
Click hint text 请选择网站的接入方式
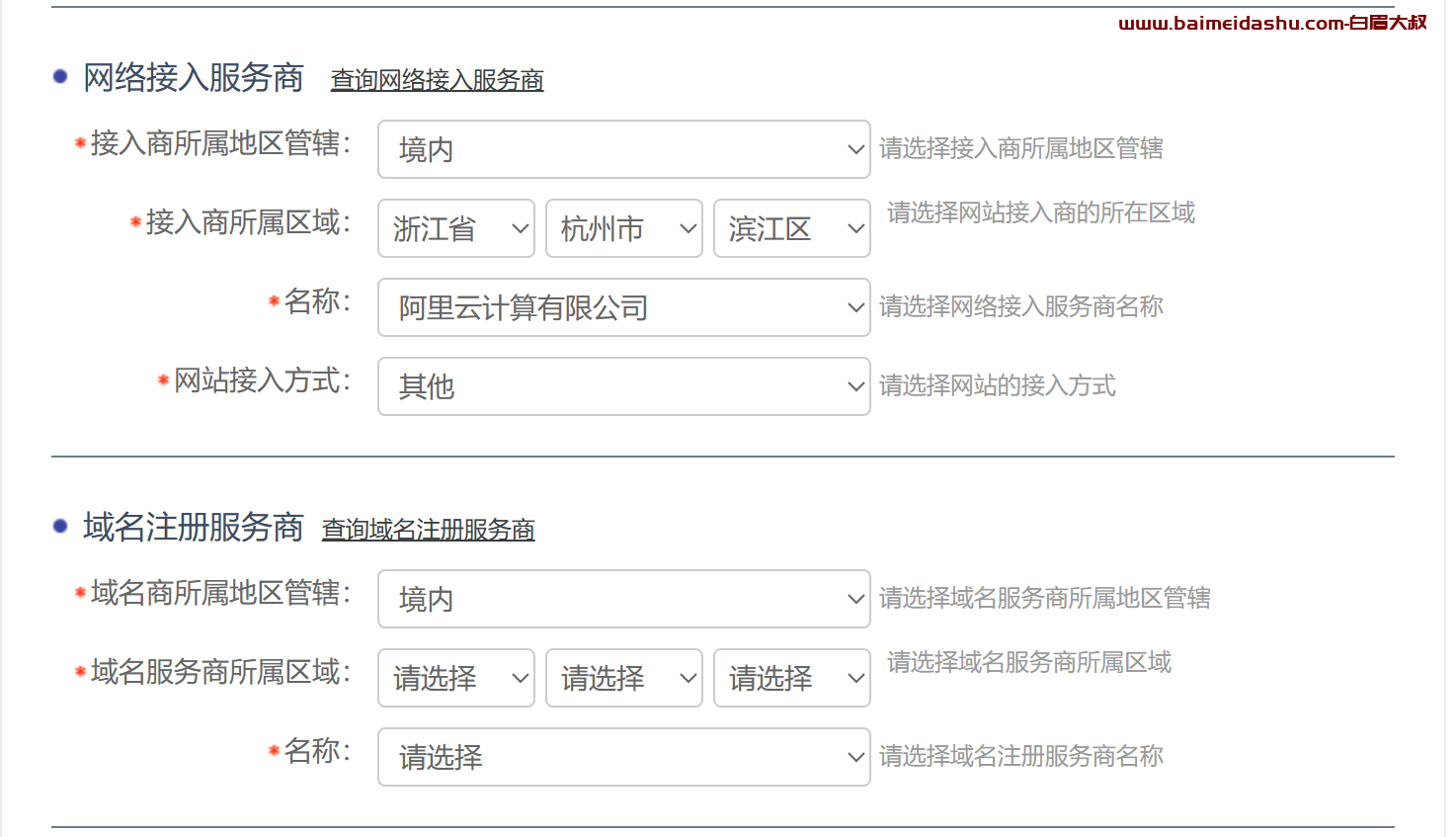(x=998, y=385)
